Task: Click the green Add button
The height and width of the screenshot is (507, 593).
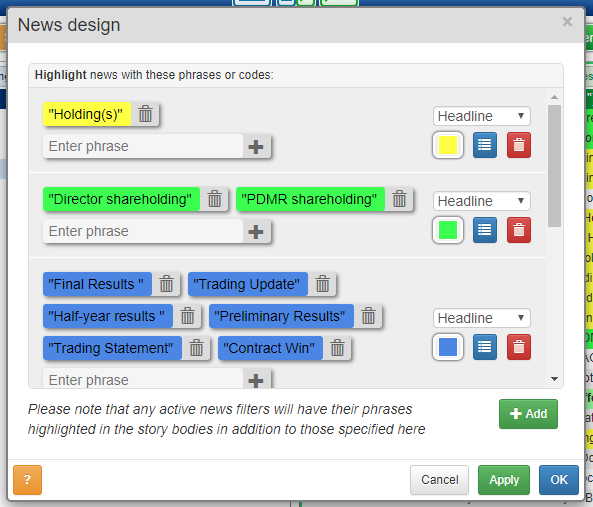Action: [x=528, y=414]
